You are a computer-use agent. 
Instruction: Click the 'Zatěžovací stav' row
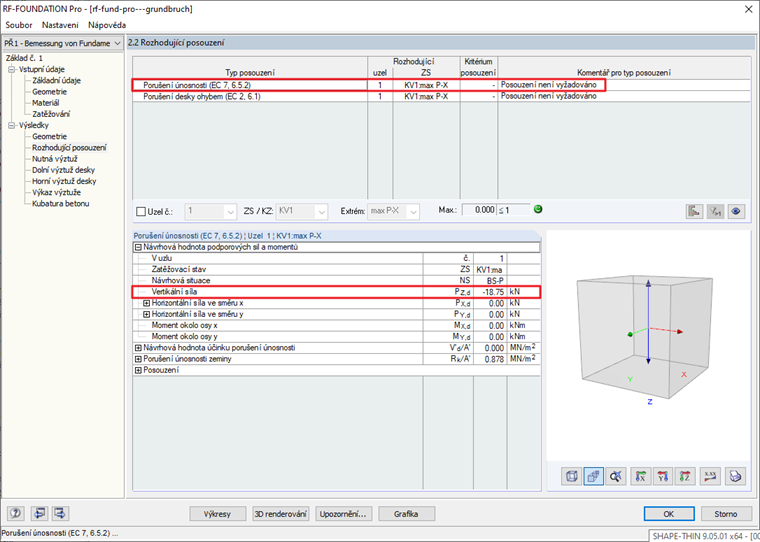336,270
